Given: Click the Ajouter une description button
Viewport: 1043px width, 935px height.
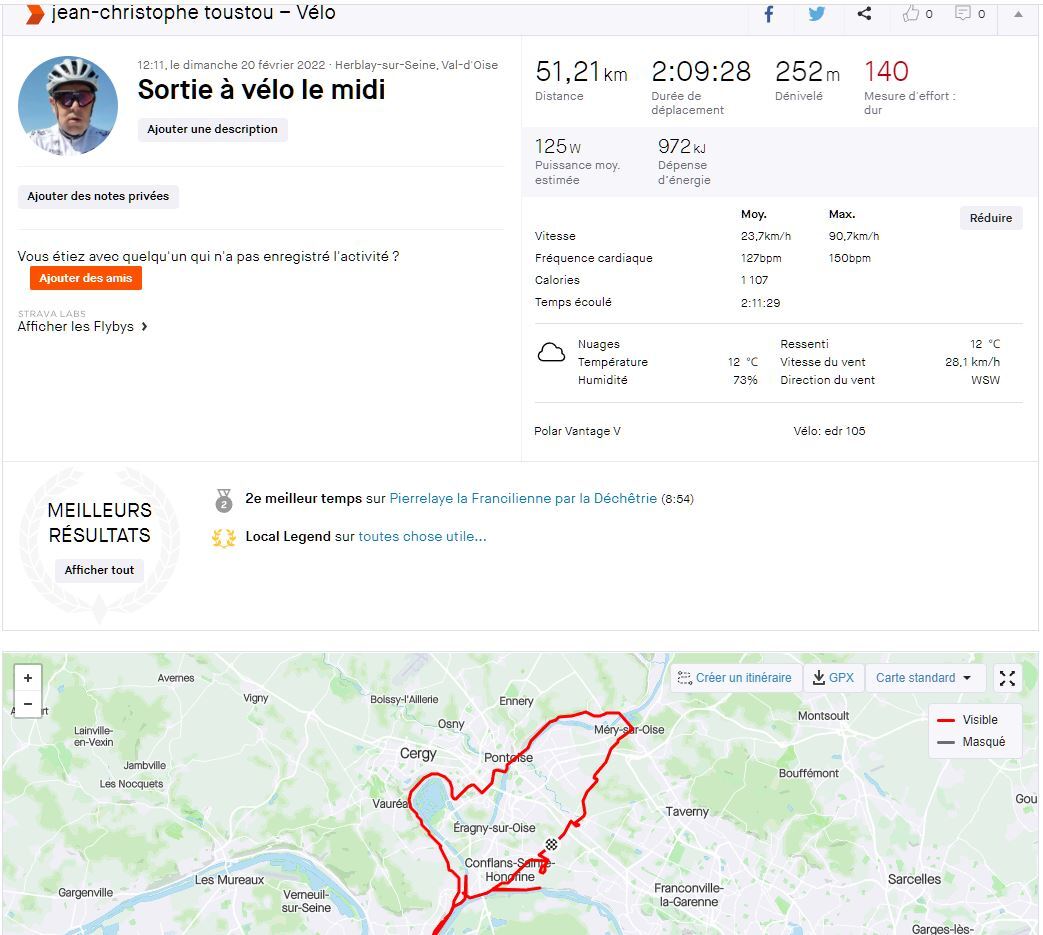Looking at the screenshot, I should 212,130.
